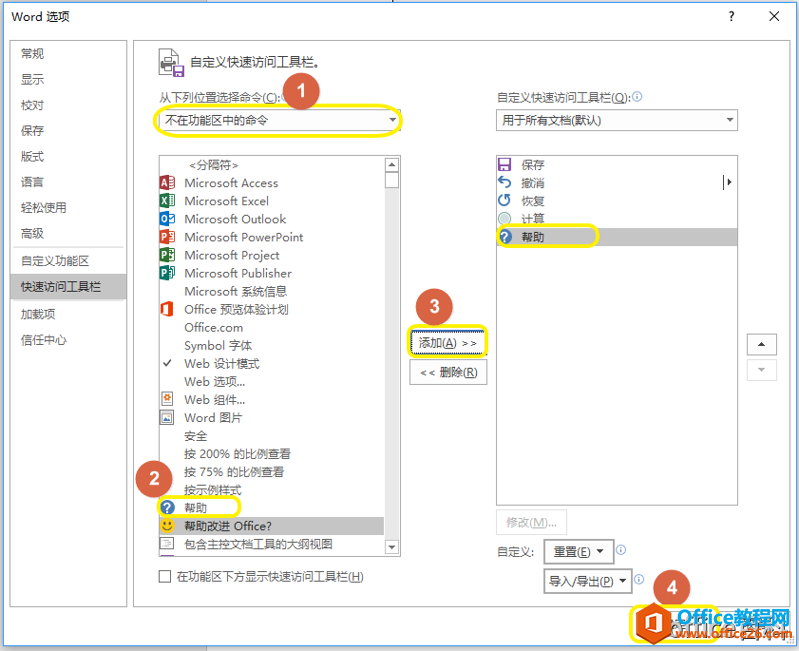Select Symbol 字体 in the command list
Screen dimensions: 799x651
pyautogui.click(x=271, y=345)
